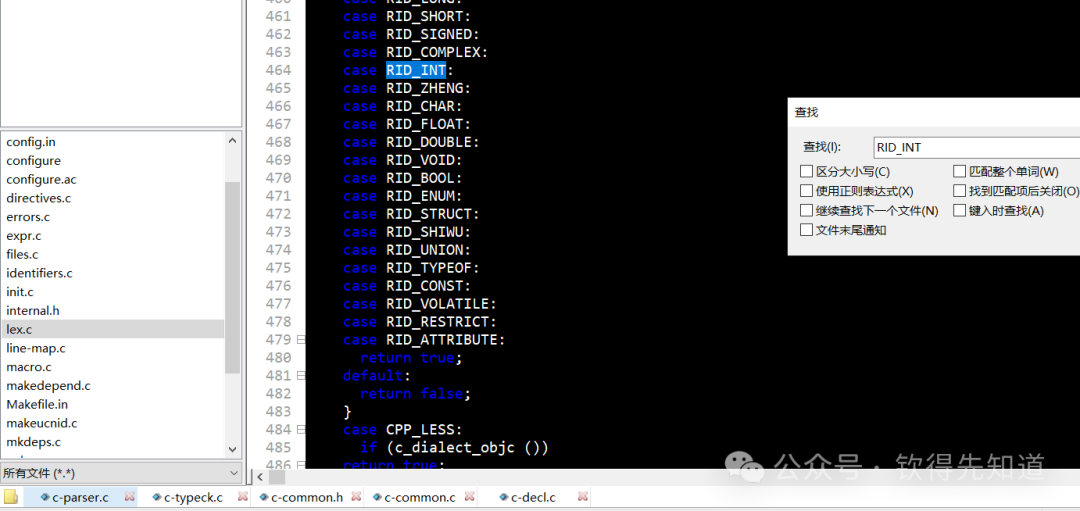Click the horizontal scrollbar thumb under the code

tap(277, 477)
